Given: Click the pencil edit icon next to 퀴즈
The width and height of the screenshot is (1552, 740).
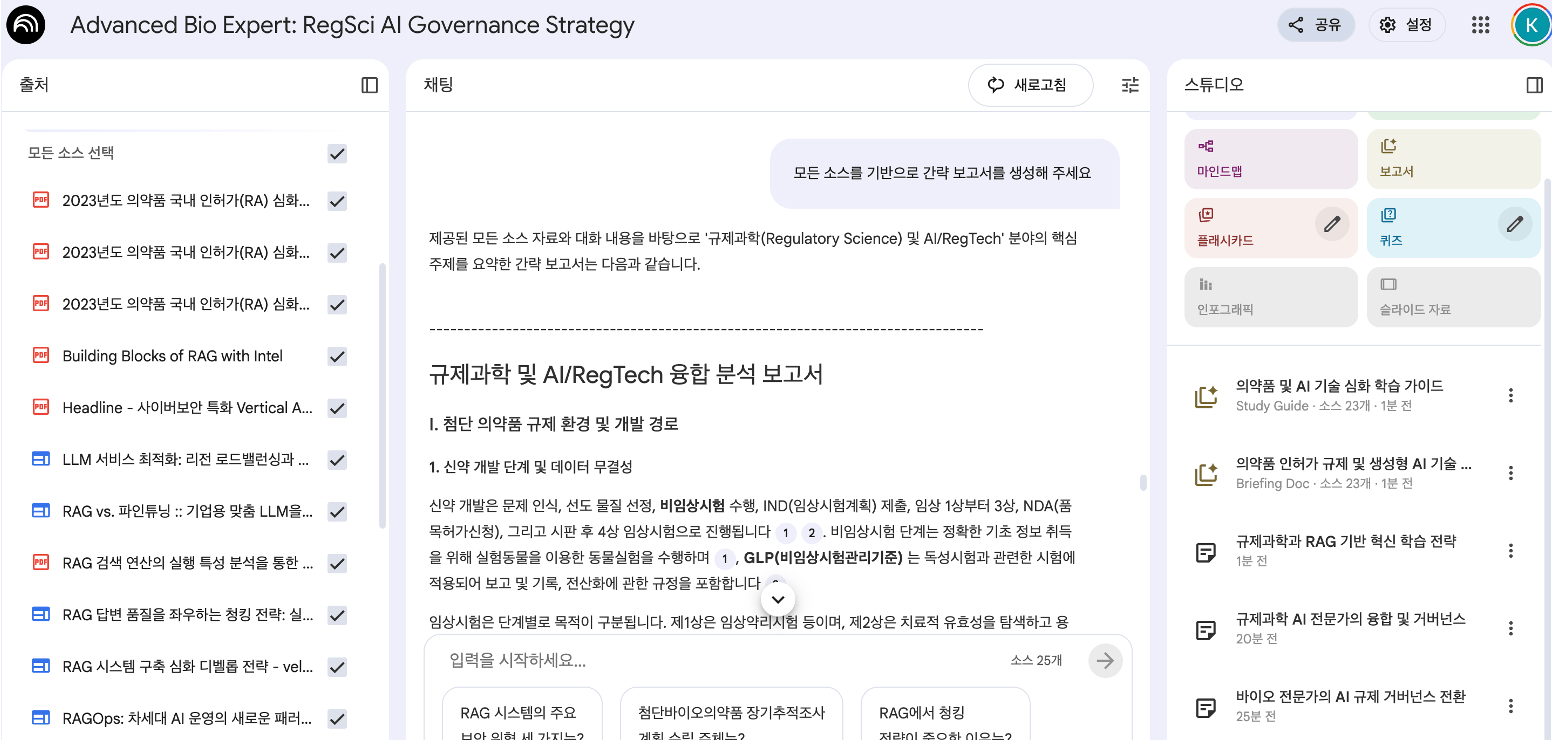Looking at the screenshot, I should (x=1514, y=224).
